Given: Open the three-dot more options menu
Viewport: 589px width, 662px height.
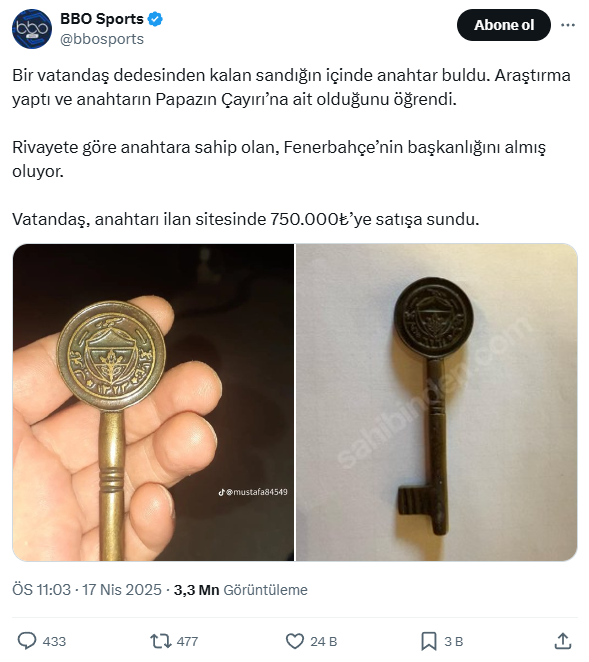Looking at the screenshot, I should [x=567, y=25].
